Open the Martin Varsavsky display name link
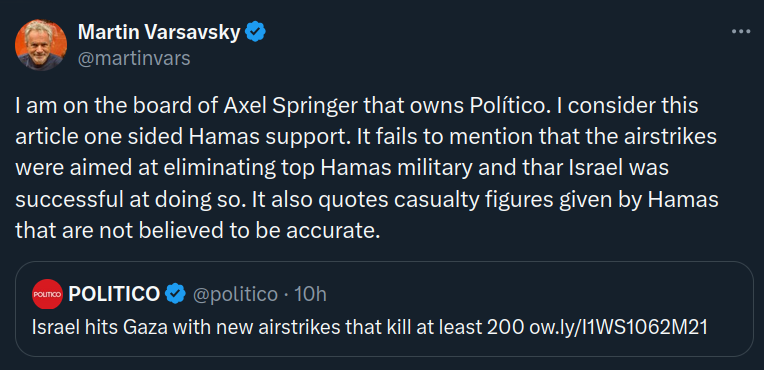 pos(159,32)
